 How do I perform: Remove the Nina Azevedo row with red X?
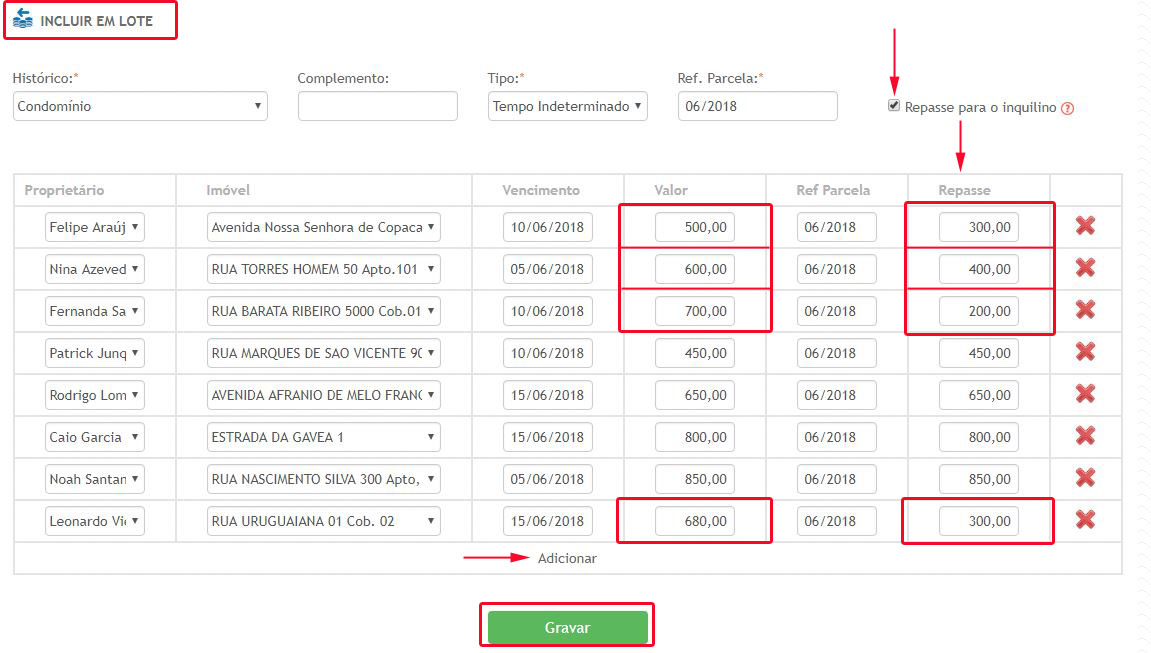pyautogui.click(x=1085, y=268)
